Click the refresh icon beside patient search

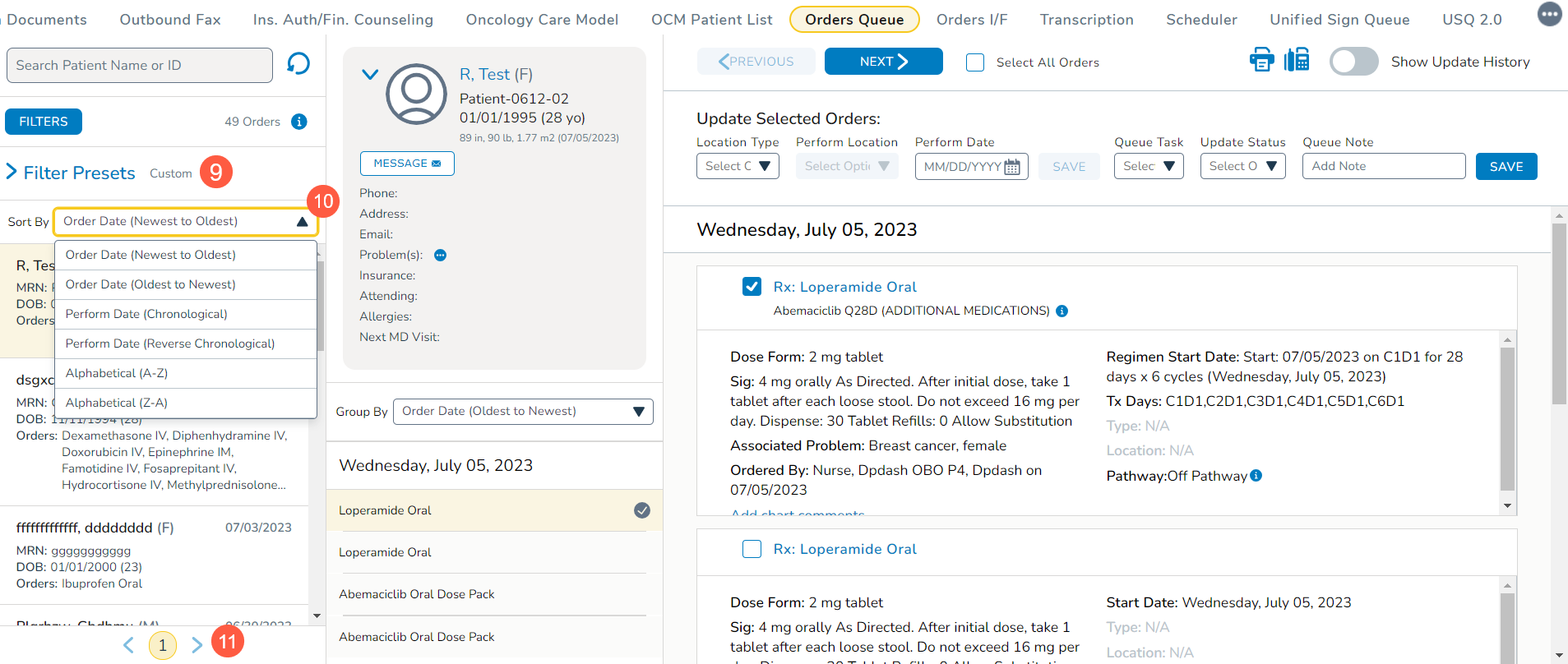298,64
